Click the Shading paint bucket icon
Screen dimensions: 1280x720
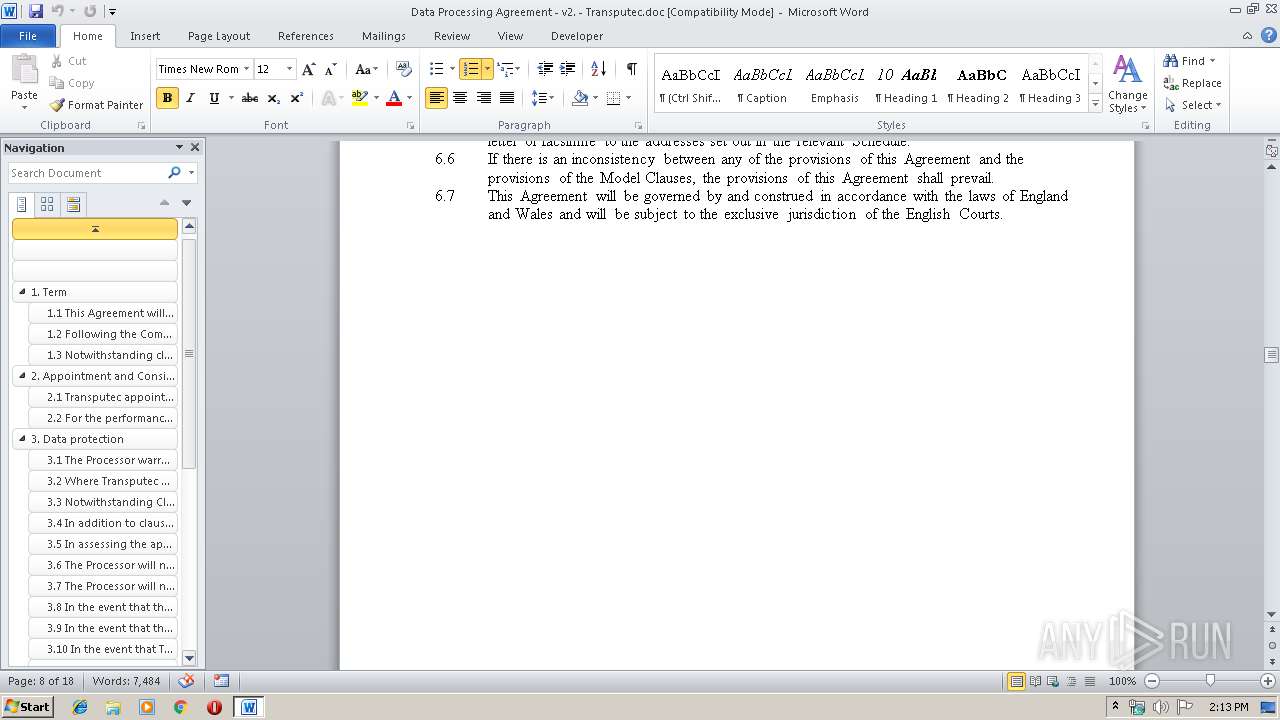579,98
